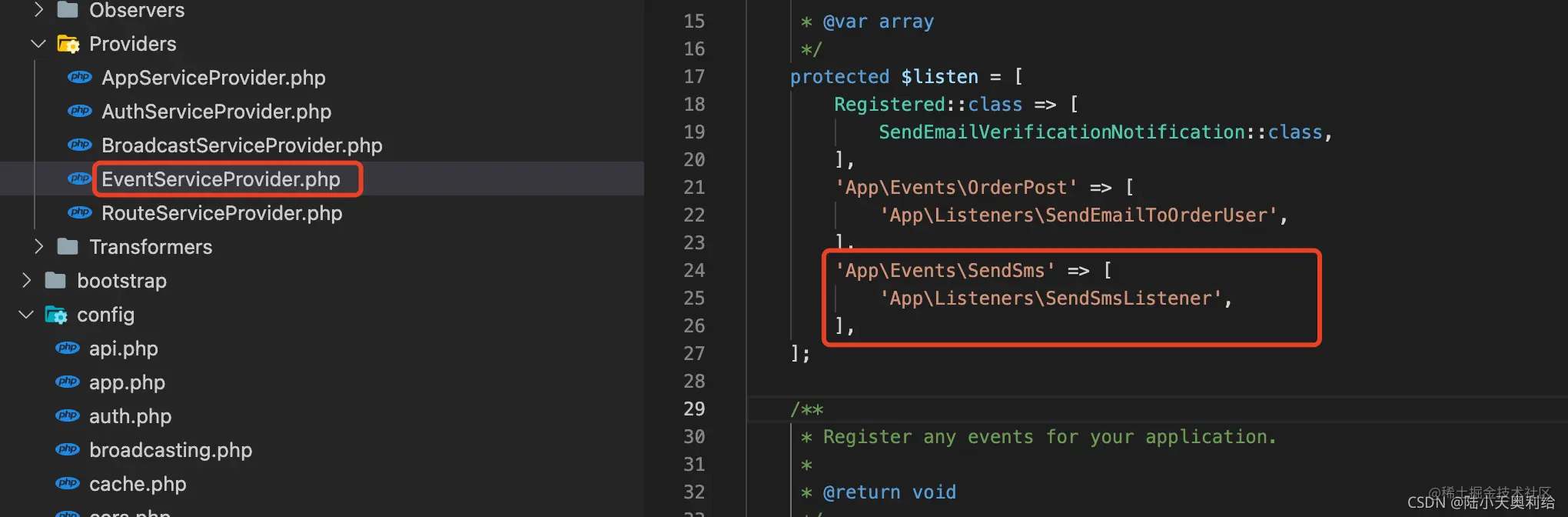
Task: Open RouteServiceProvider.php file
Action: pyautogui.click(x=222, y=213)
